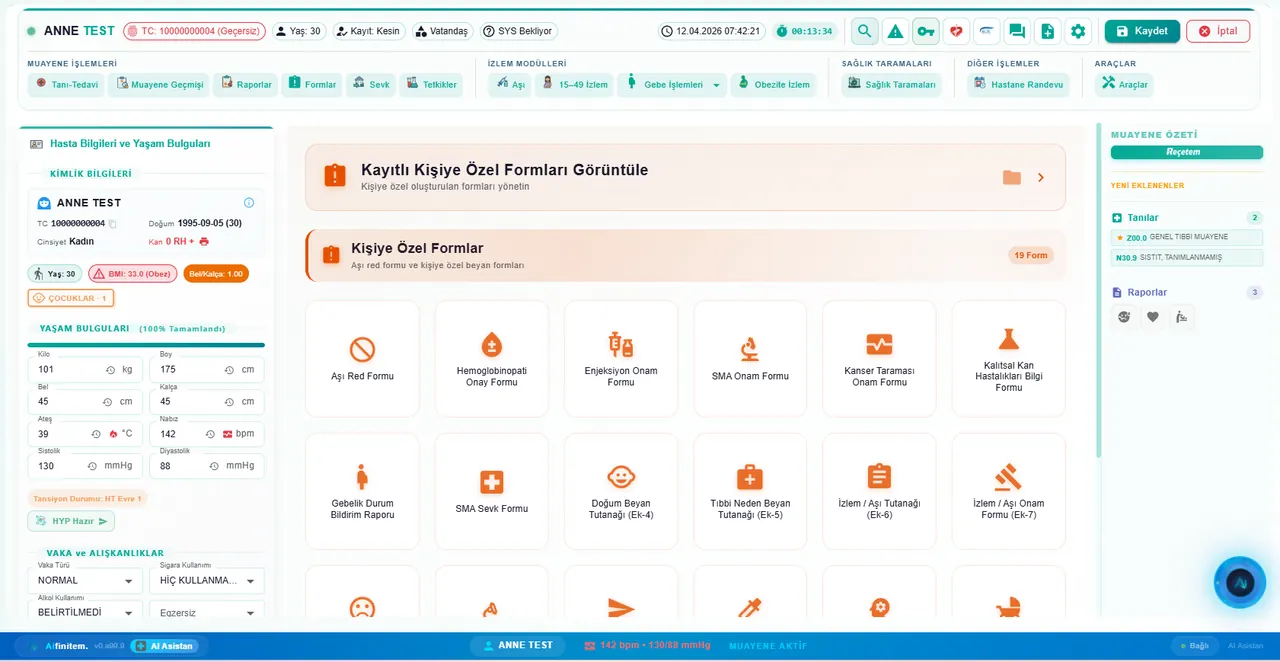
Task: Click the ÇOCUKLAR · 1 badge
Action: click(71, 298)
